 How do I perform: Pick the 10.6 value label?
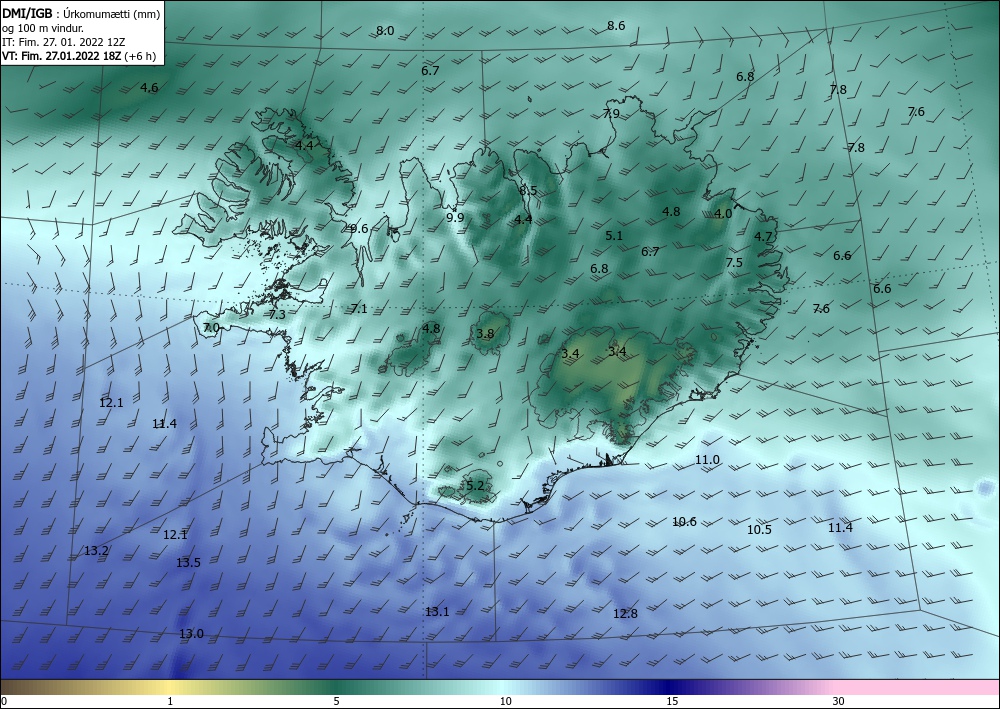click(x=684, y=522)
